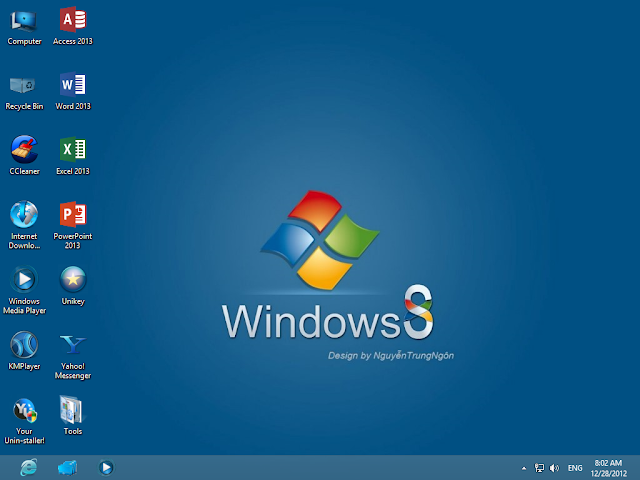The height and width of the screenshot is (480, 640).
Task: Open File Explorer from the taskbar
Action: (x=67, y=468)
